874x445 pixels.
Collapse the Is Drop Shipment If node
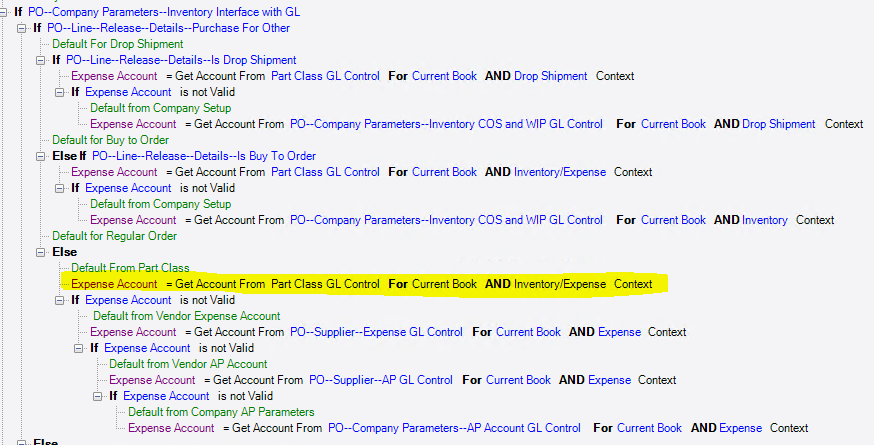point(40,60)
